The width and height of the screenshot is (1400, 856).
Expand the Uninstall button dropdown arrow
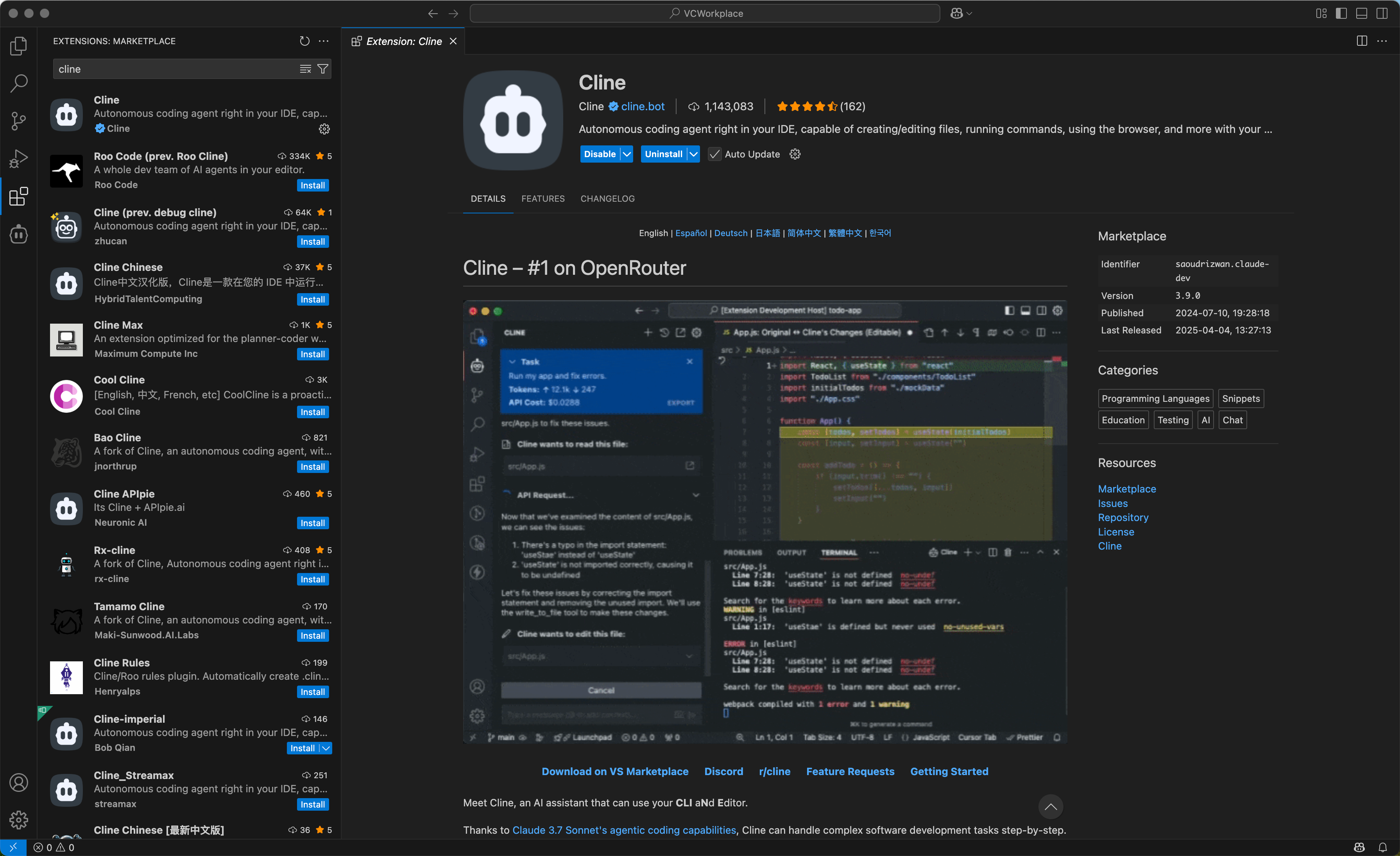[x=693, y=154]
